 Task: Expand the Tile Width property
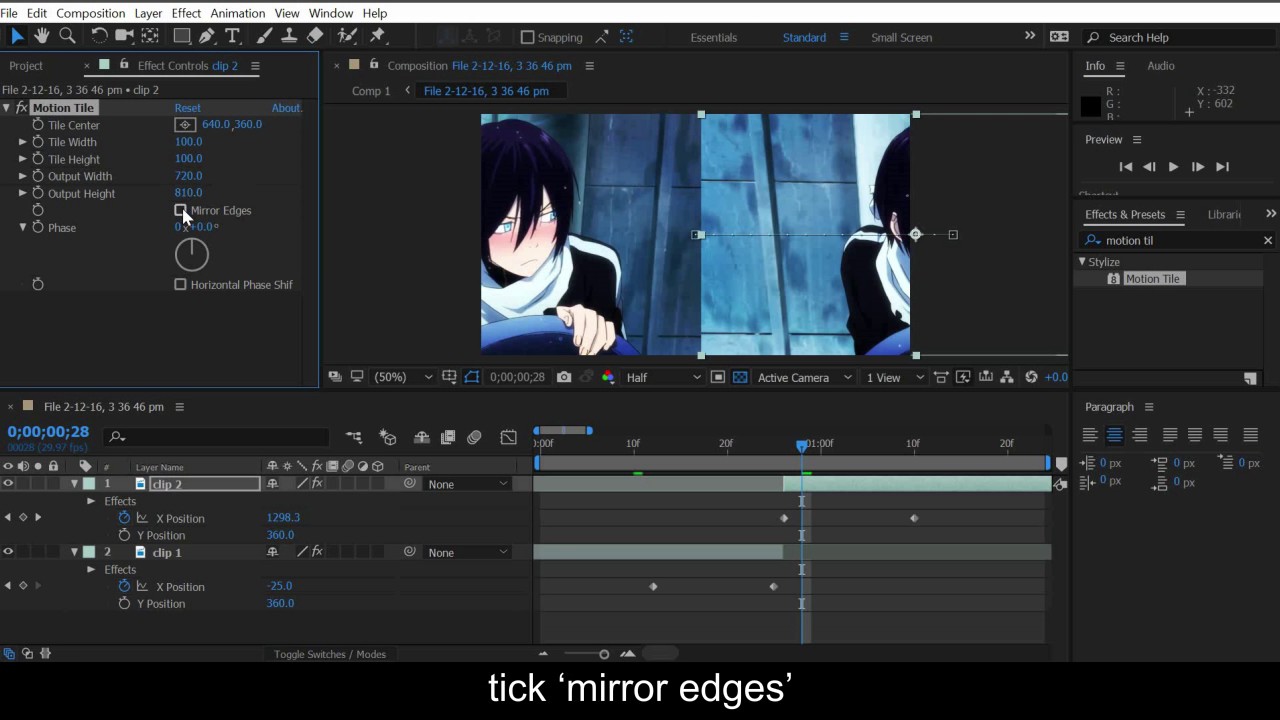pyautogui.click(x=23, y=142)
